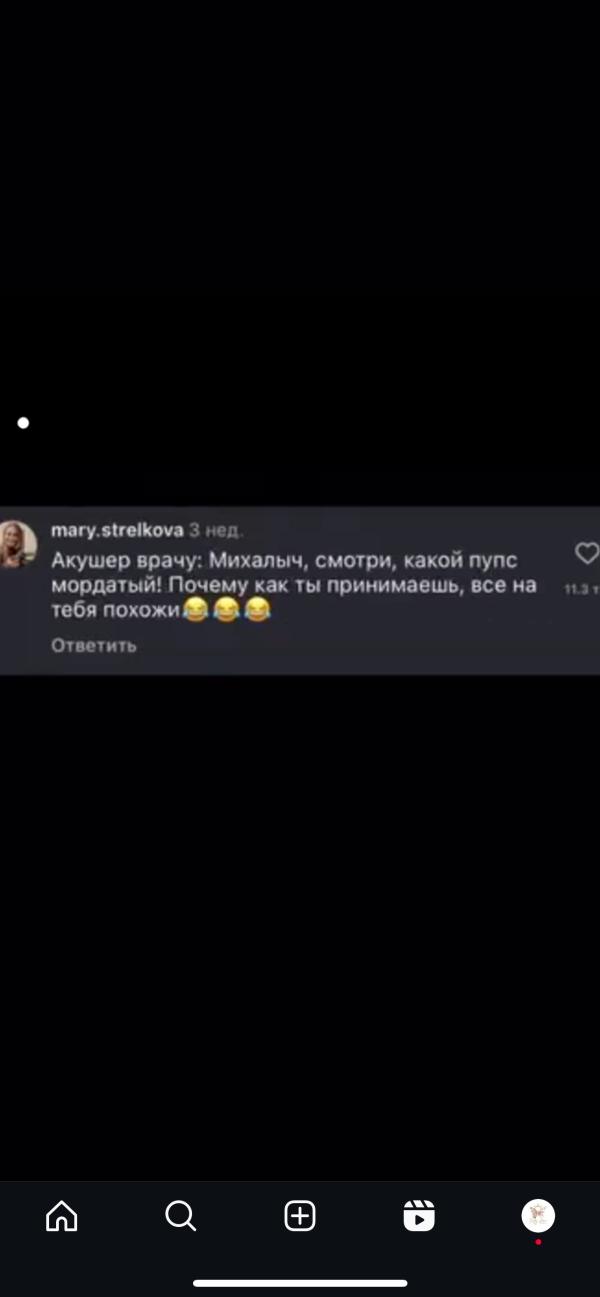Open the Reels tab icon
The width and height of the screenshot is (600, 1297).
click(x=419, y=1216)
